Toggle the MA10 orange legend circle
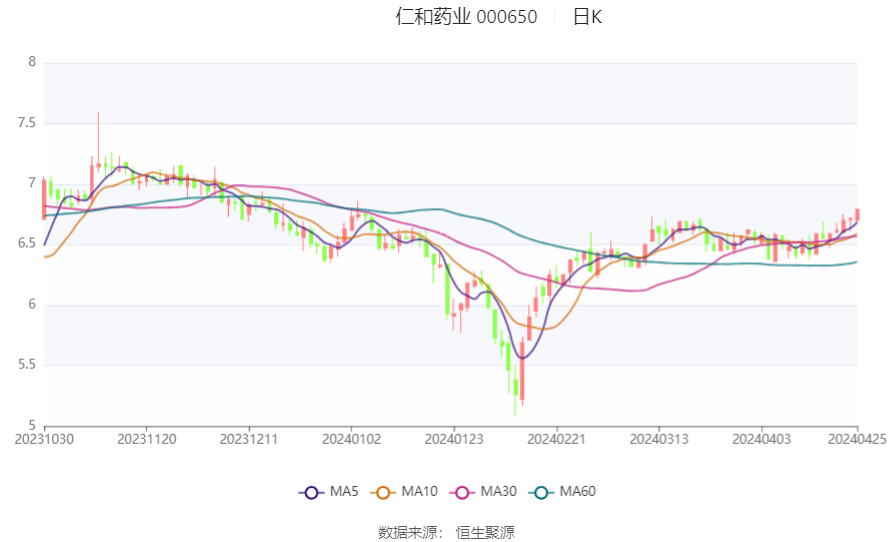 383,492
